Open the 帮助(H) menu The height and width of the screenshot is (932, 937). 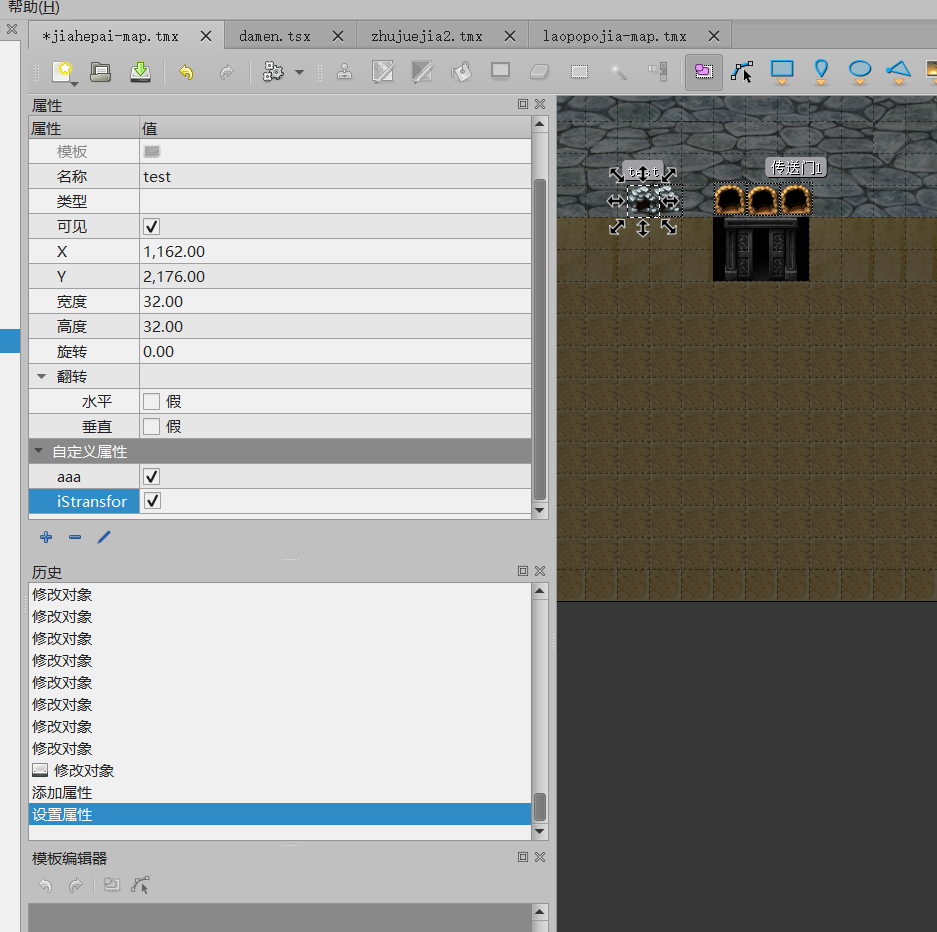[x=34, y=8]
